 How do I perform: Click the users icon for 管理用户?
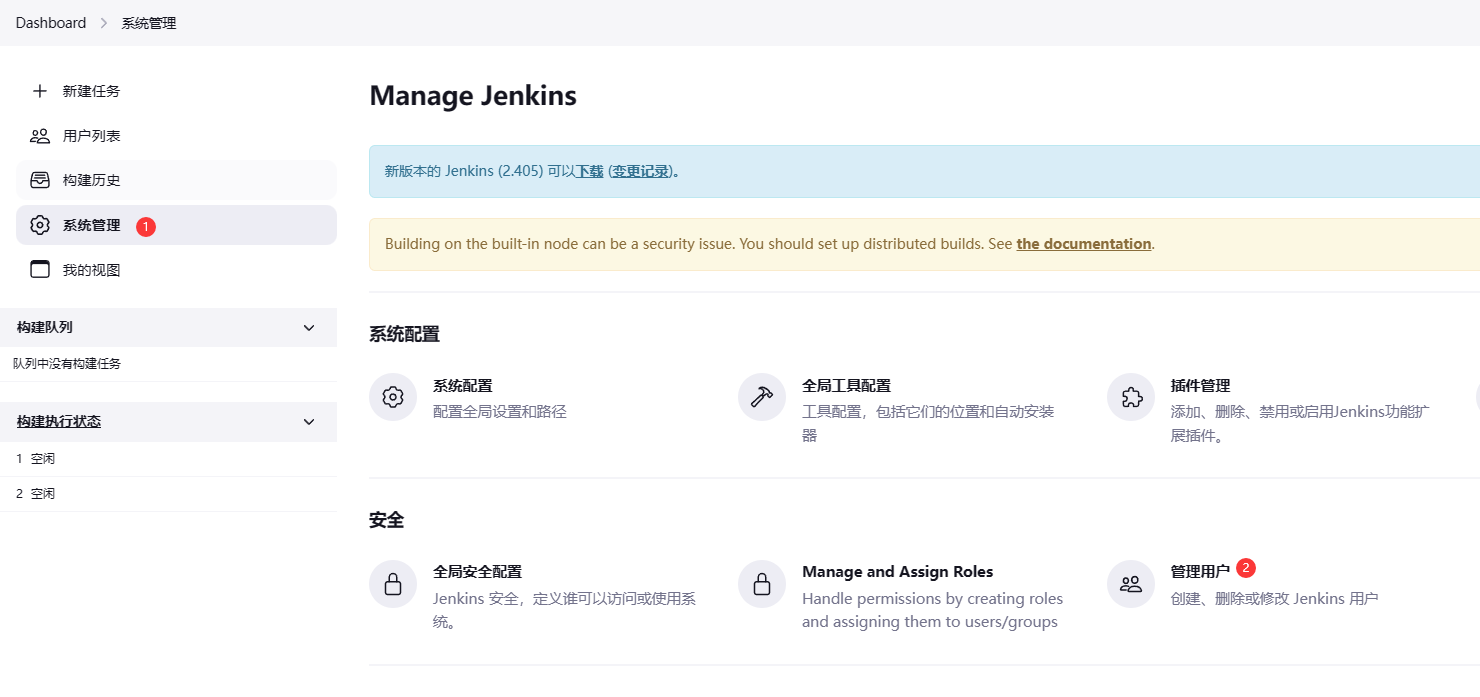[1131, 584]
